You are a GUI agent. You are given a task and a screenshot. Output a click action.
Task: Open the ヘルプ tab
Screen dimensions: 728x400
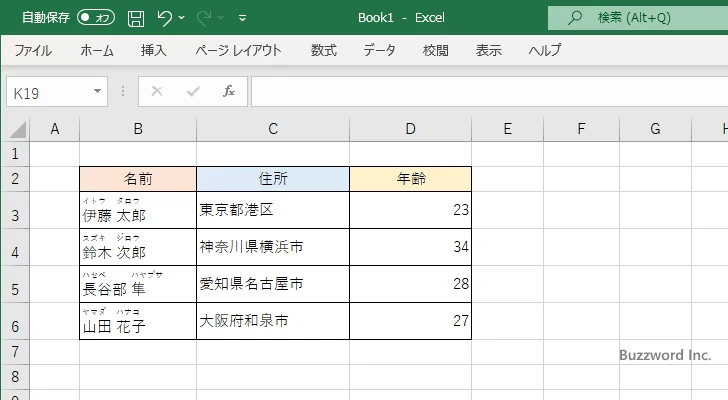pos(545,50)
